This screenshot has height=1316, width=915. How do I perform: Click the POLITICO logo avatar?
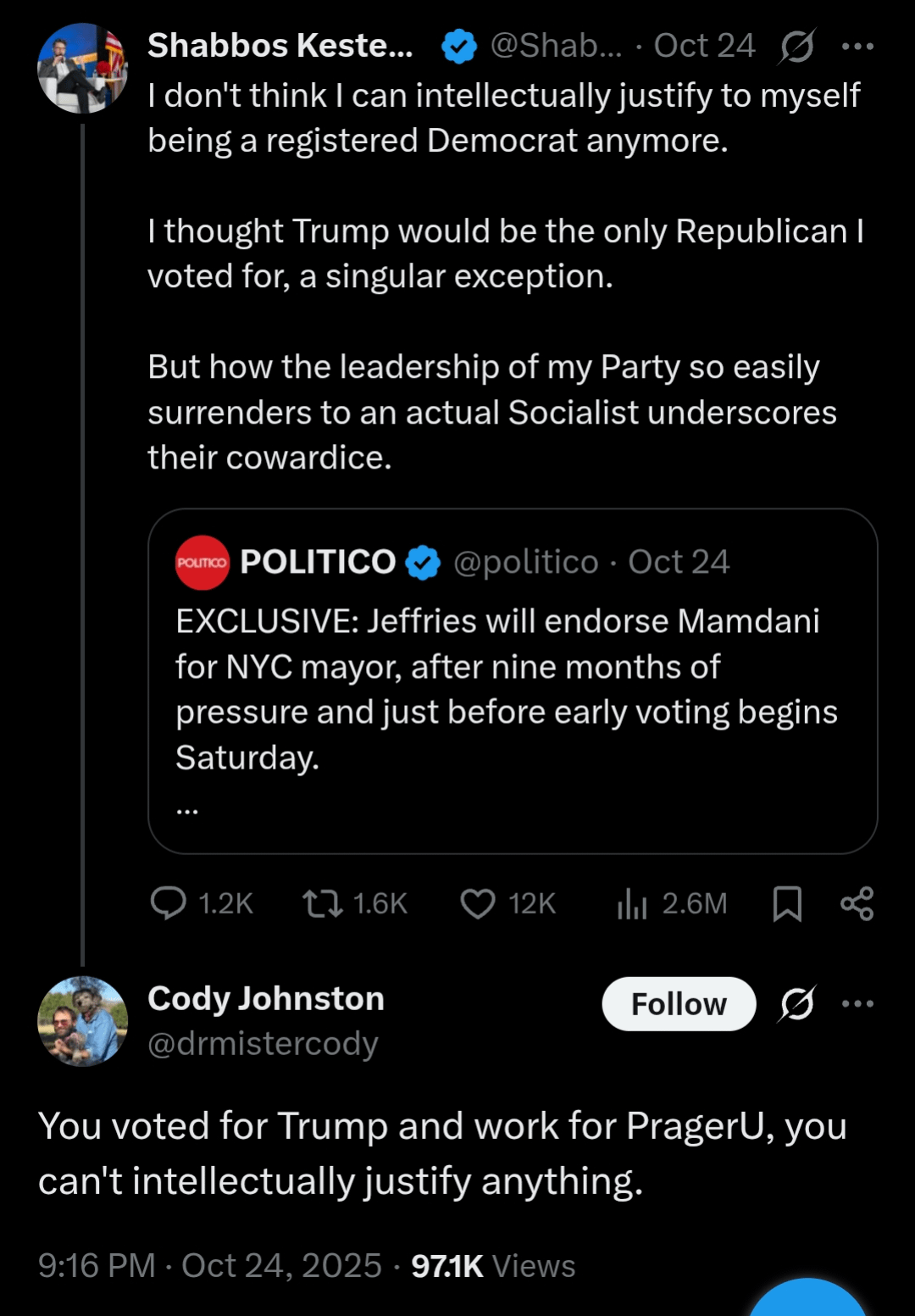coord(202,563)
